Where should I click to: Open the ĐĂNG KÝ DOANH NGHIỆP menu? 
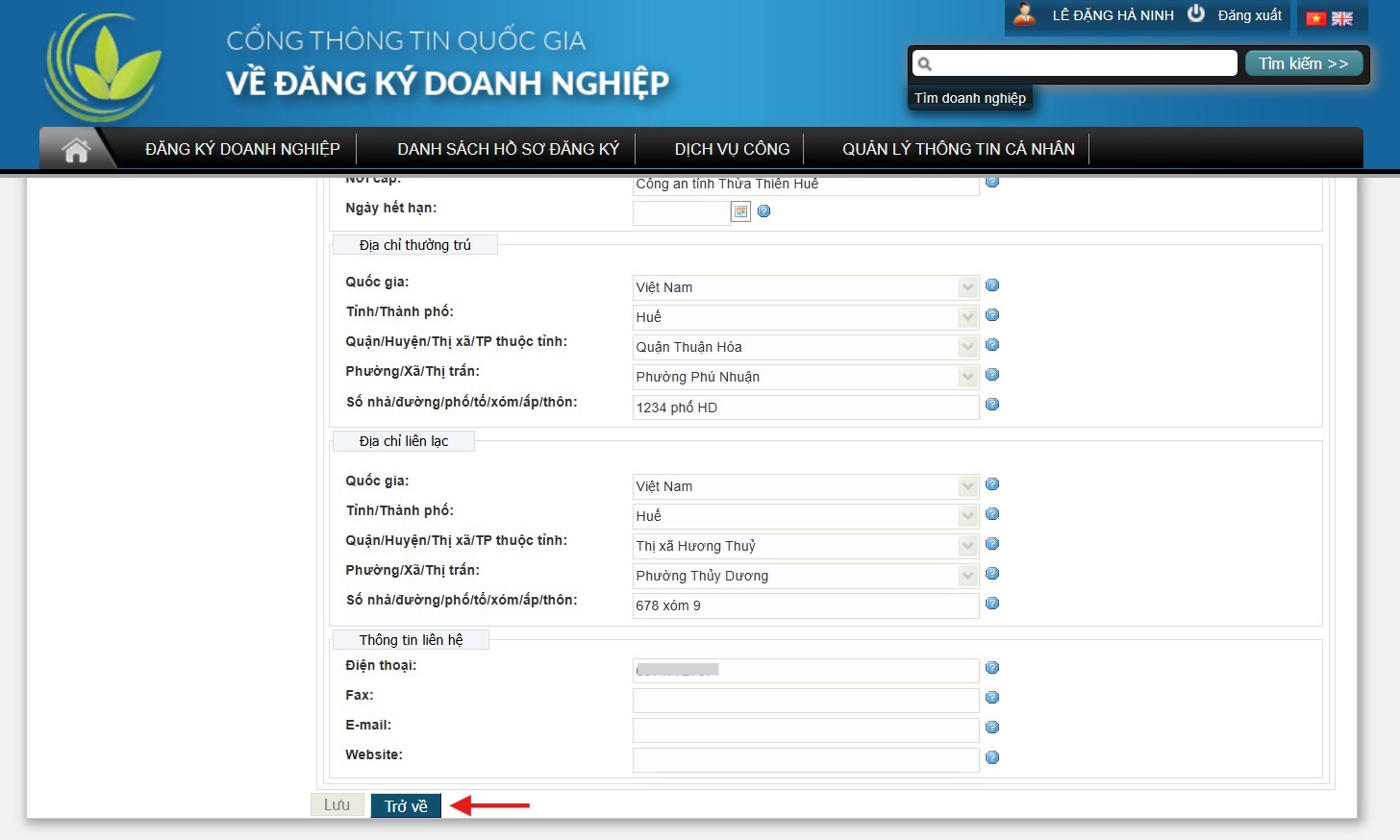coord(242,149)
